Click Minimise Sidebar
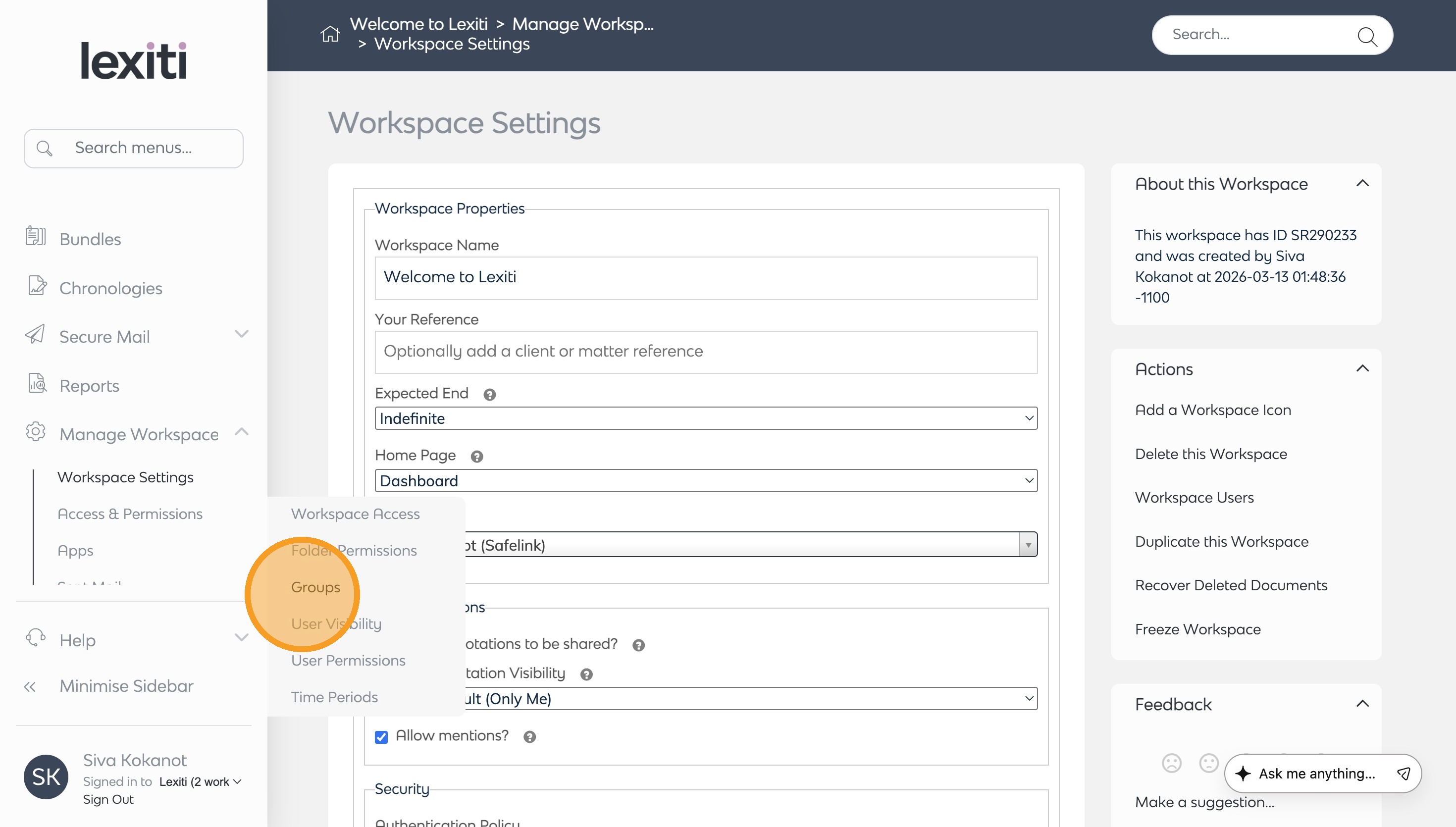The height and width of the screenshot is (827, 1456). (x=126, y=685)
